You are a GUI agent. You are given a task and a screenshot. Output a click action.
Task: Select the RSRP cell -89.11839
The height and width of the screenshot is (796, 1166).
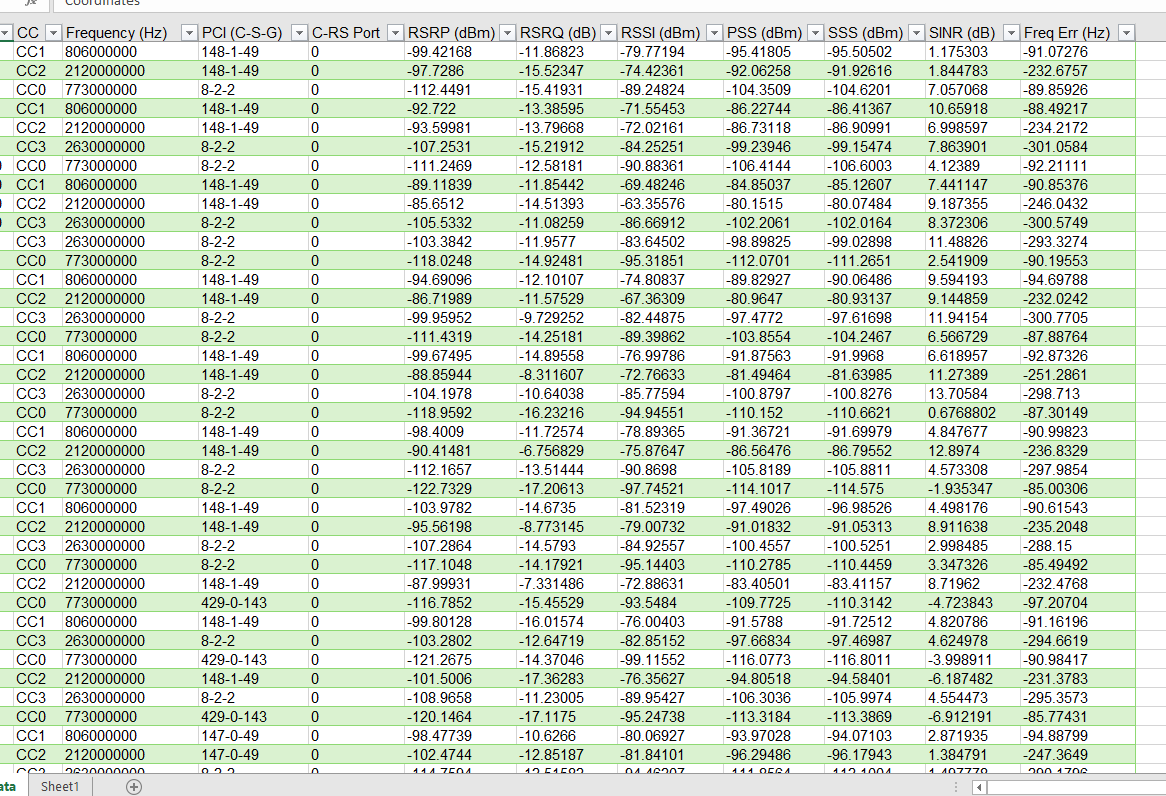pyautogui.click(x=460, y=184)
